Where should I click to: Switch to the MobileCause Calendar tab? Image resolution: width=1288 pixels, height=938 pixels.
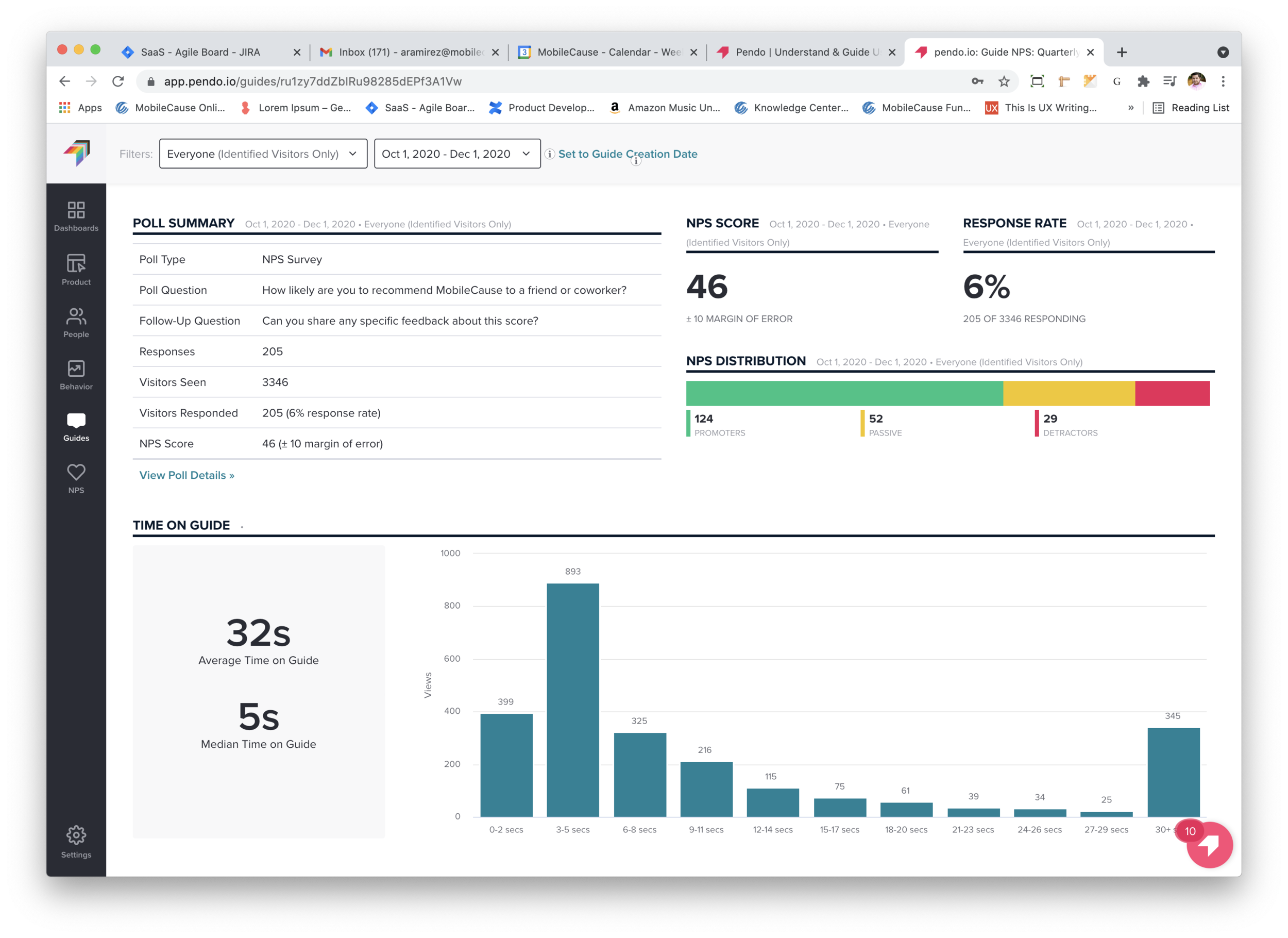point(607,52)
